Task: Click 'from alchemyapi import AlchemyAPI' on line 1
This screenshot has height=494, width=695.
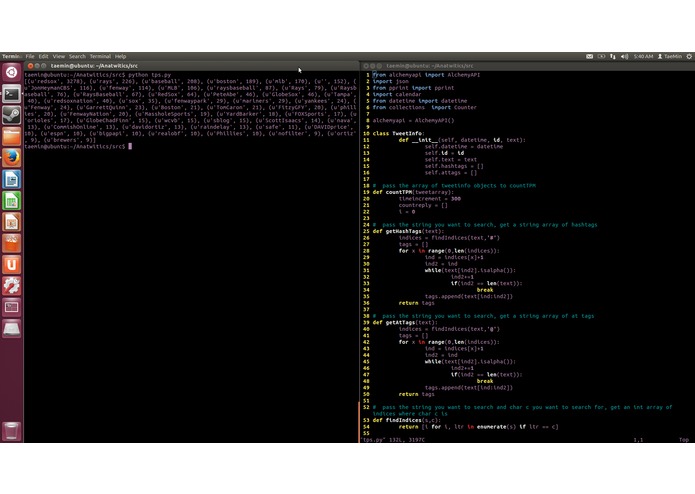Action: tap(426, 75)
